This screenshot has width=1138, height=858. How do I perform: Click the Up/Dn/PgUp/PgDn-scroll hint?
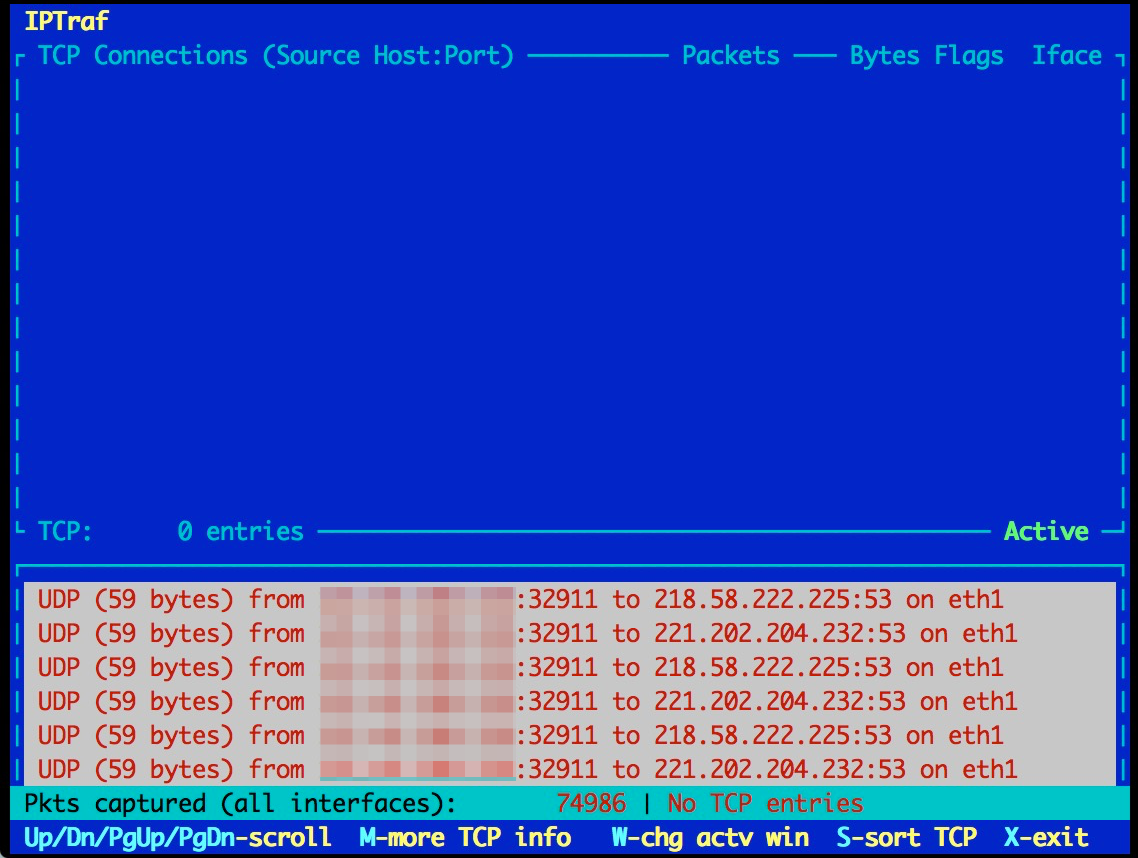(x=178, y=838)
